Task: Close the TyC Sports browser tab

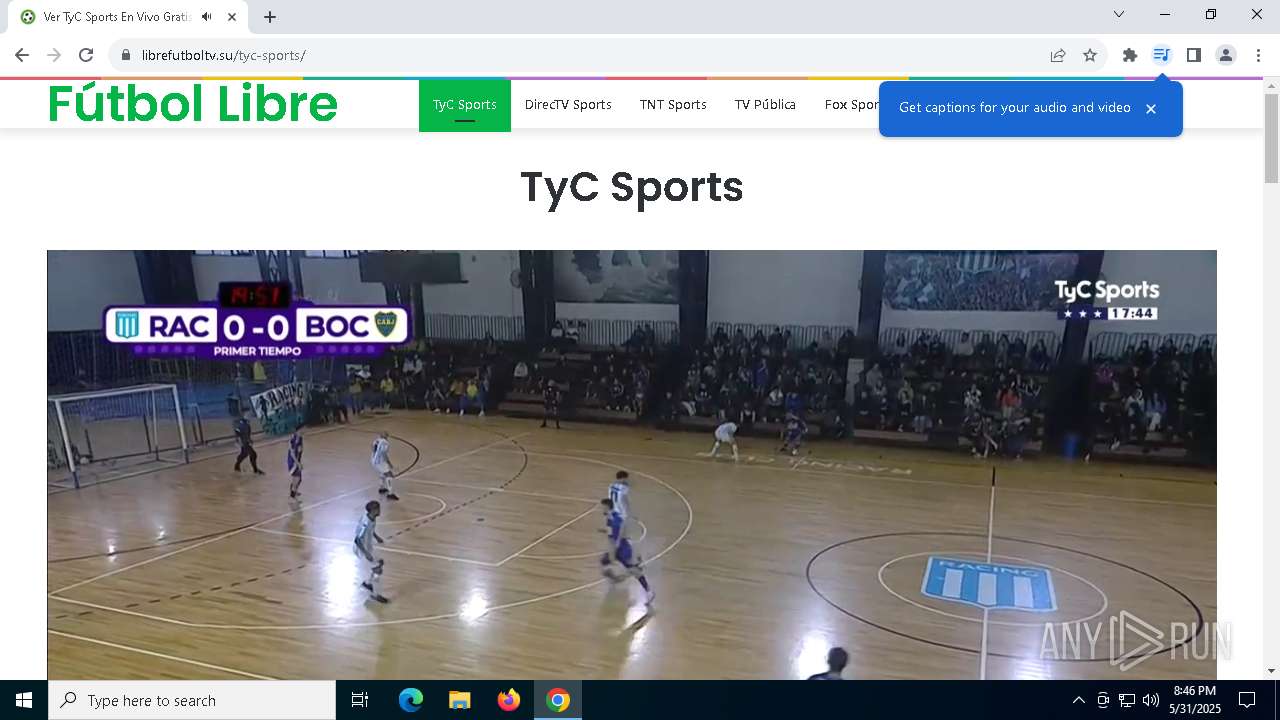Action: [x=232, y=17]
